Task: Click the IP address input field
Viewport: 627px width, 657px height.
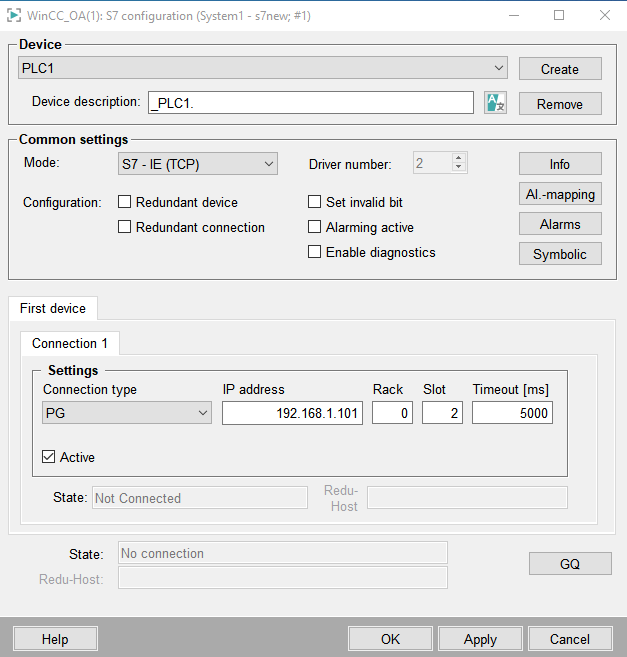Action: click(x=292, y=413)
